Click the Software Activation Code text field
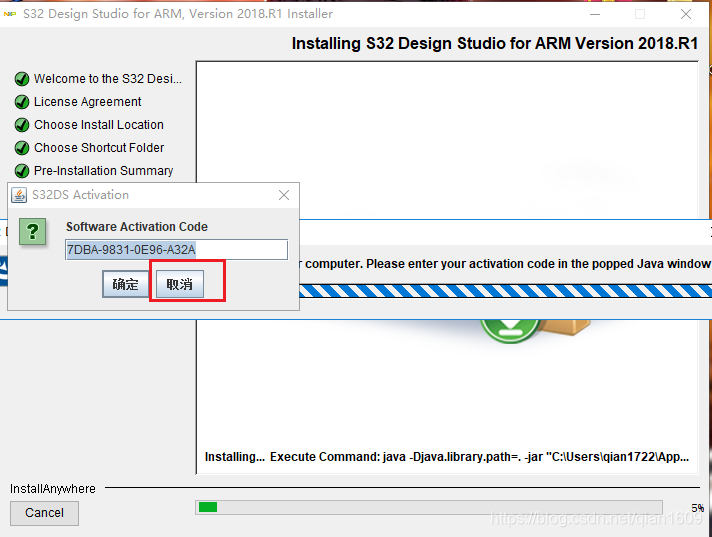The height and width of the screenshot is (537, 712). click(x=176, y=250)
